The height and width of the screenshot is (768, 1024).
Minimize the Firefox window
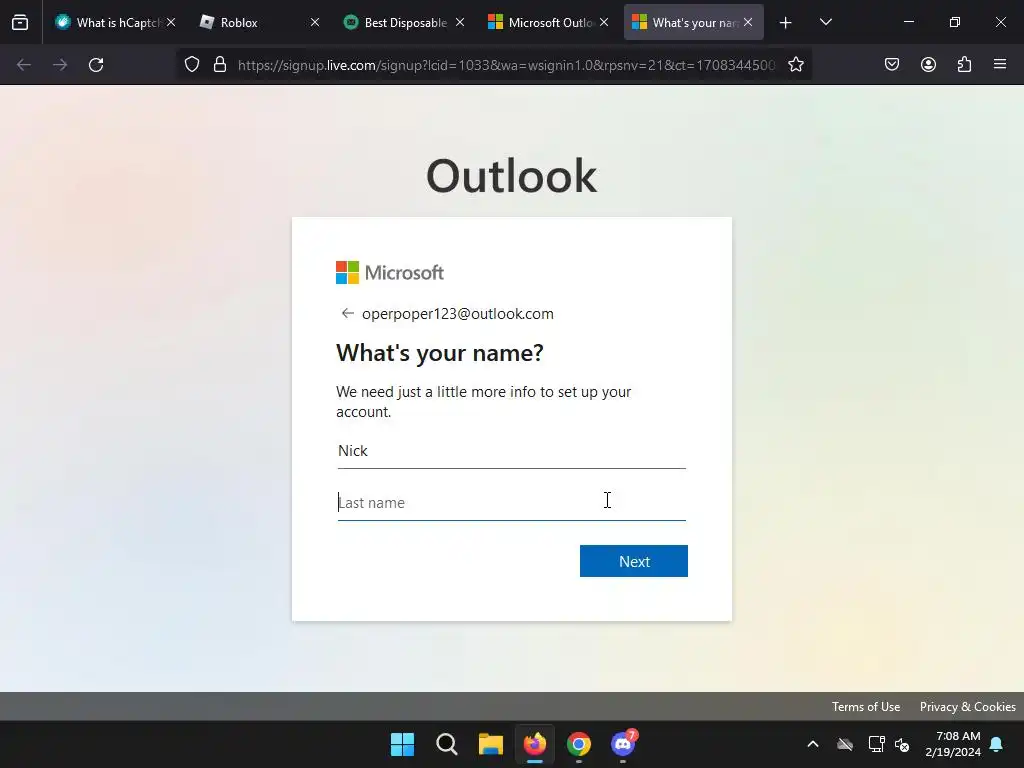pyautogui.click(x=908, y=22)
